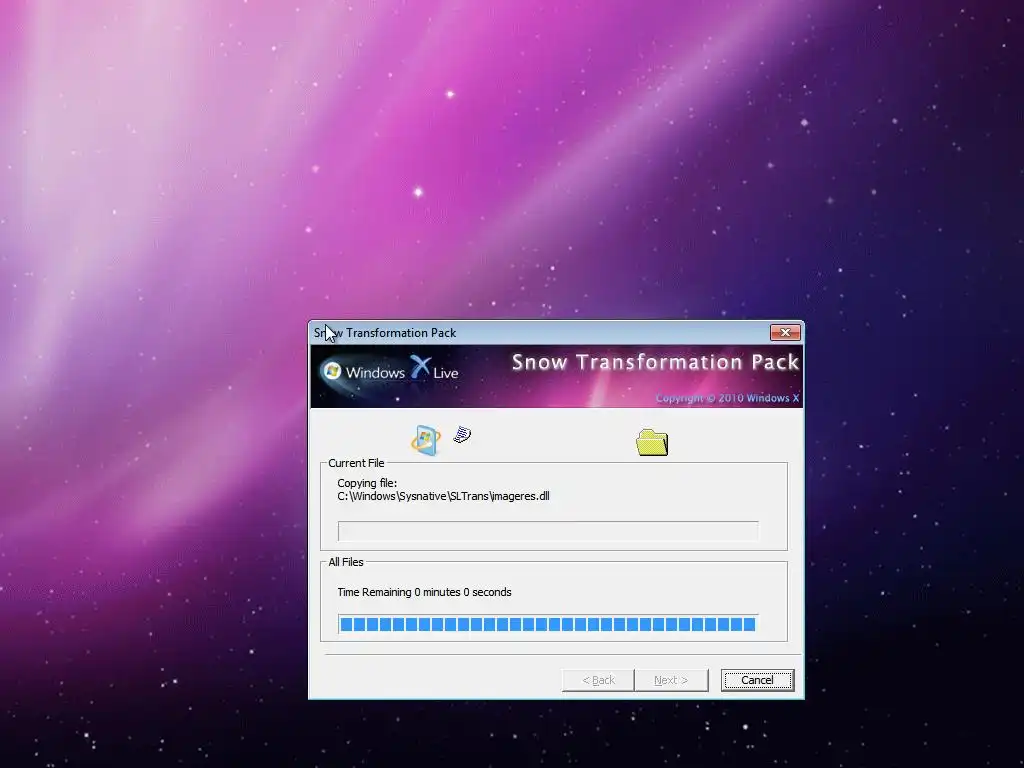Click the disabled Back button
This screenshot has height=768, width=1024.
click(598, 680)
